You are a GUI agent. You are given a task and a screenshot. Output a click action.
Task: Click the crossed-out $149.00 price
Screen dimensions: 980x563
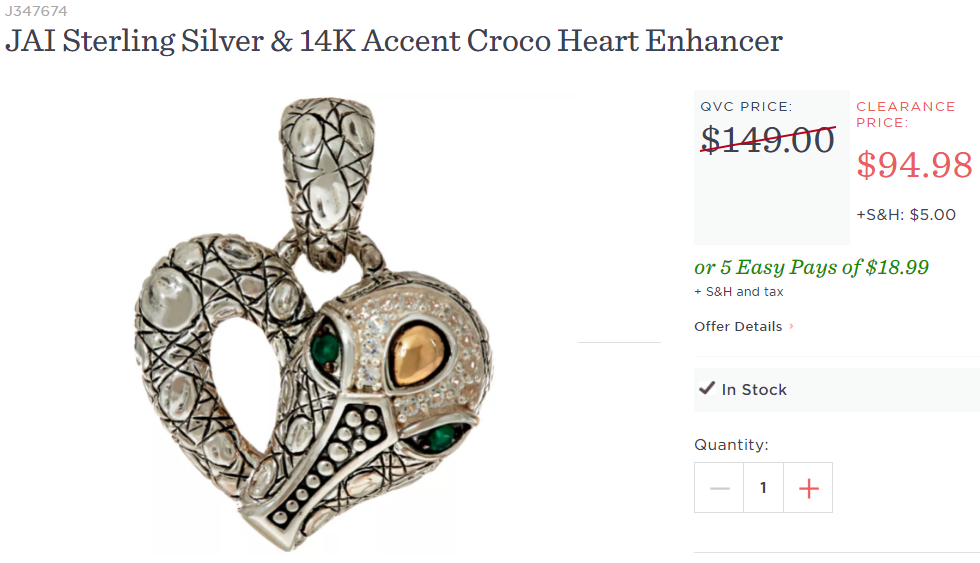pyautogui.click(x=768, y=140)
